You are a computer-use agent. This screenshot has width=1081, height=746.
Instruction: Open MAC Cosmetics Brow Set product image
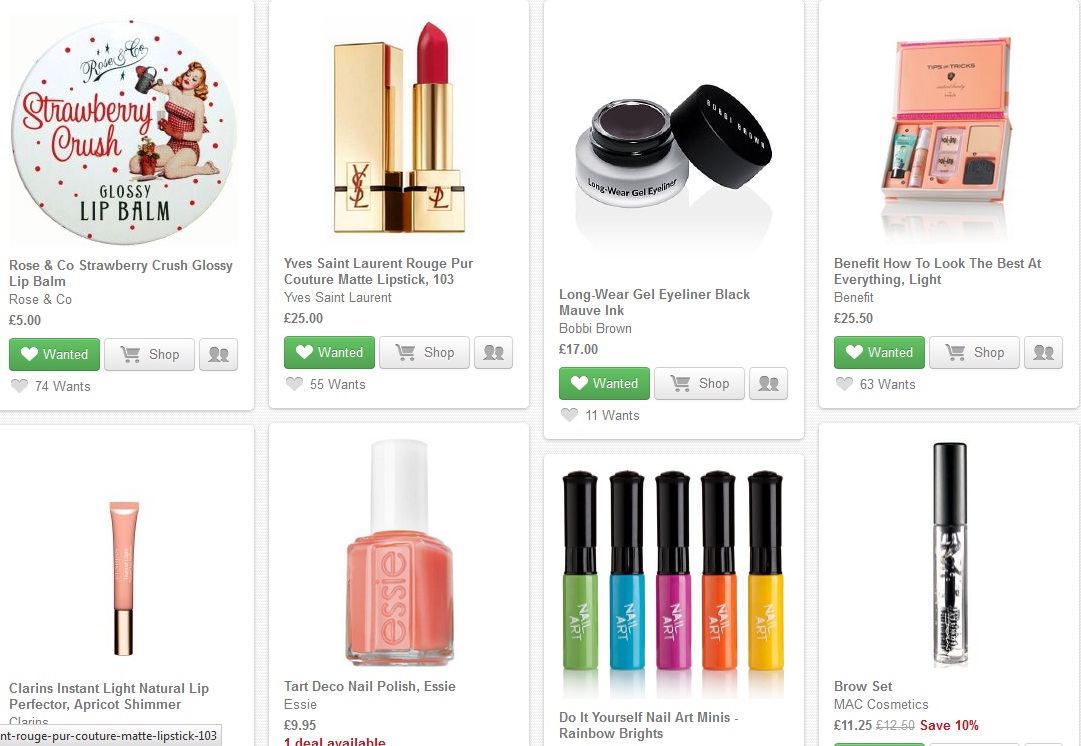pos(948,553)
